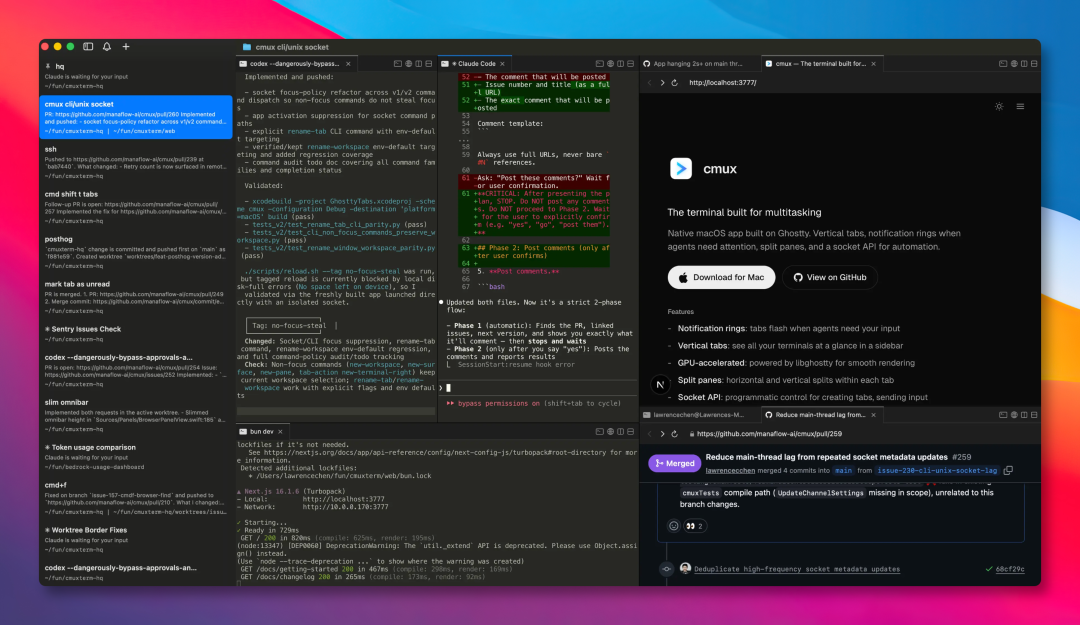The width and height of the screenshot is (1080, 625).
Task: Switch to the 'App hanging 2s+ on main thr...' tab
Action: (x=698, y=63)
